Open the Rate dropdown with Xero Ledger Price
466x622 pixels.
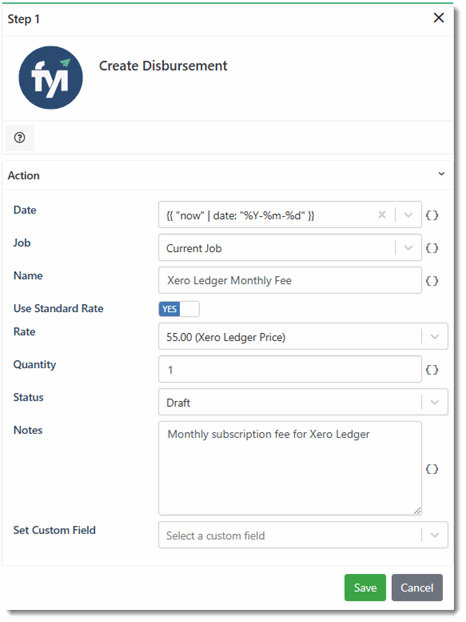click(303, 337)
